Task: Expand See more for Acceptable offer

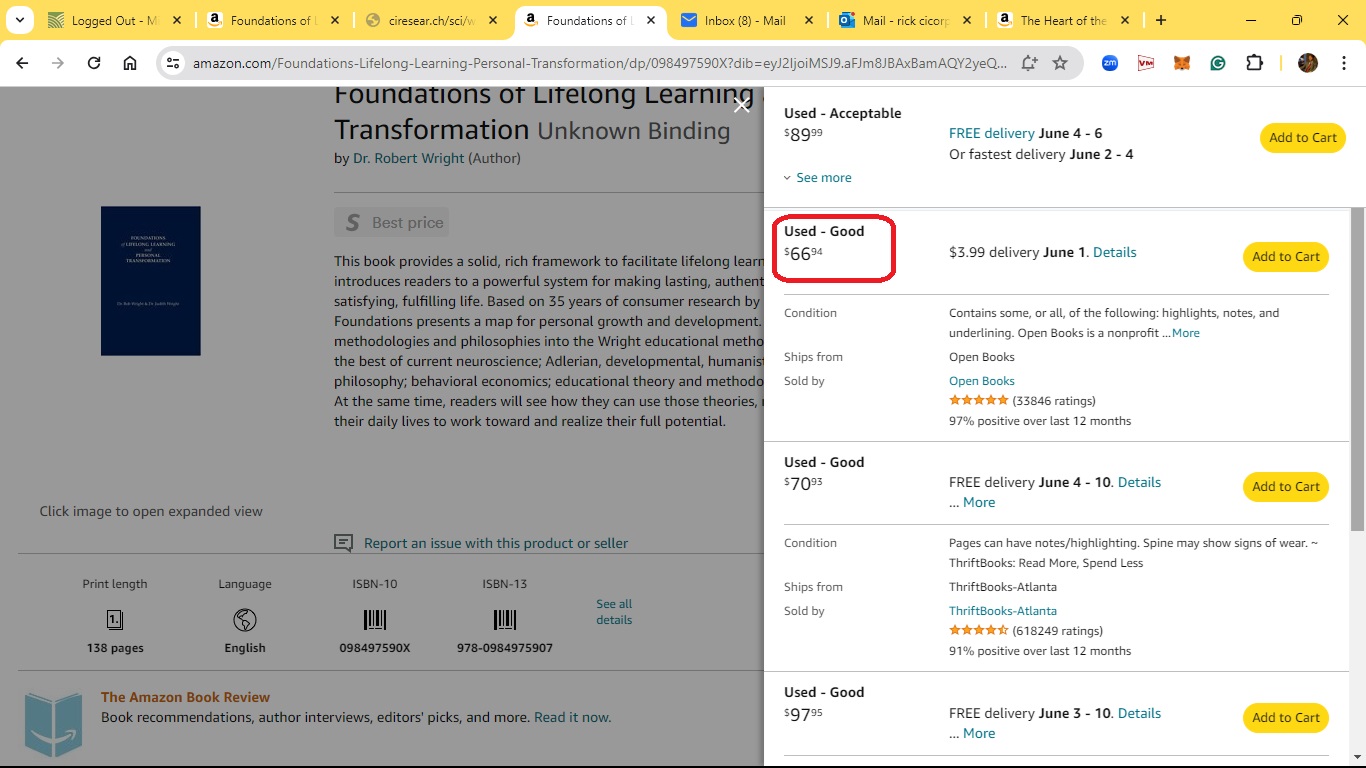Action: (x=818, y=178)
